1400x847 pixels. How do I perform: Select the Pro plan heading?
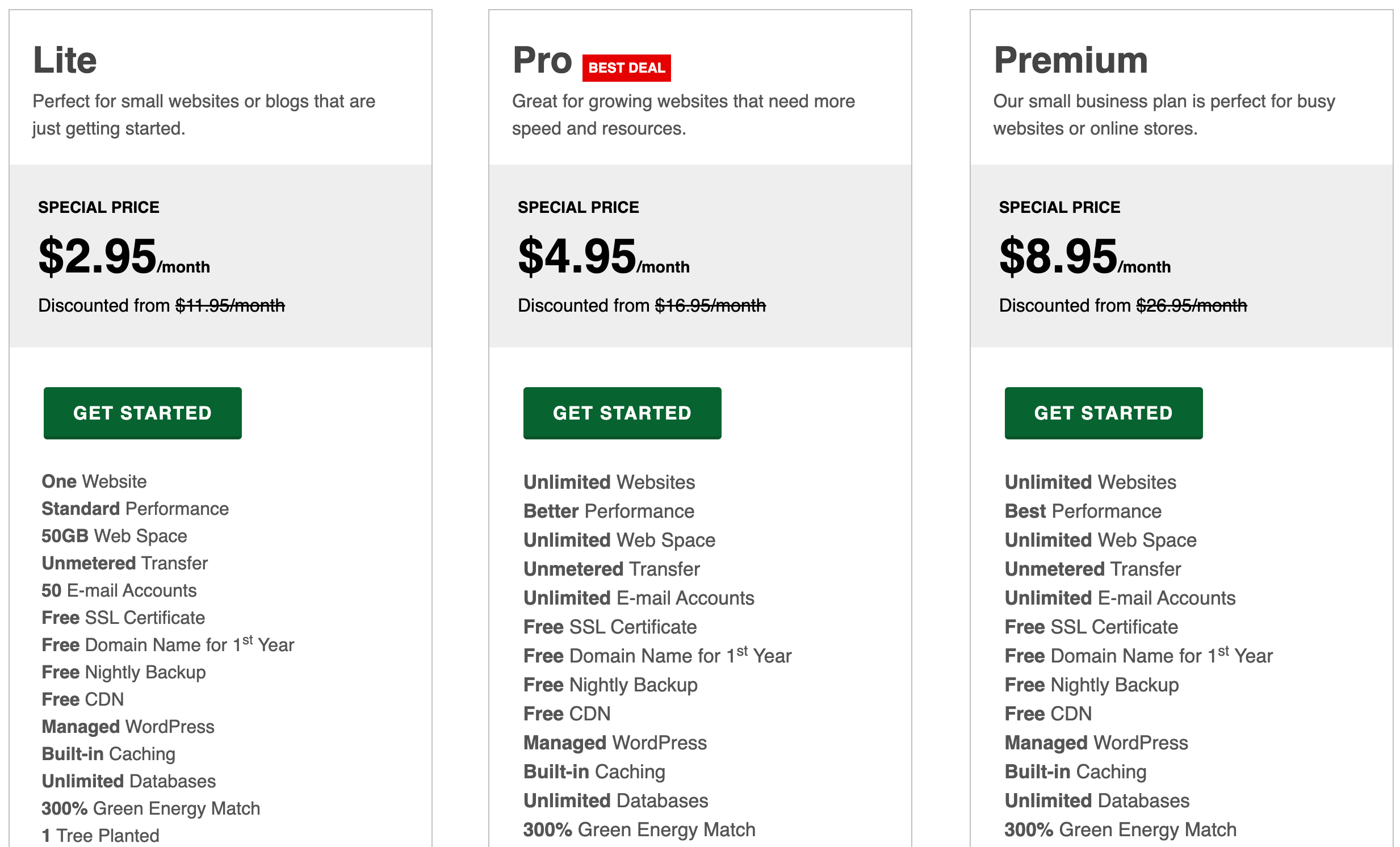tap(542, 60)
